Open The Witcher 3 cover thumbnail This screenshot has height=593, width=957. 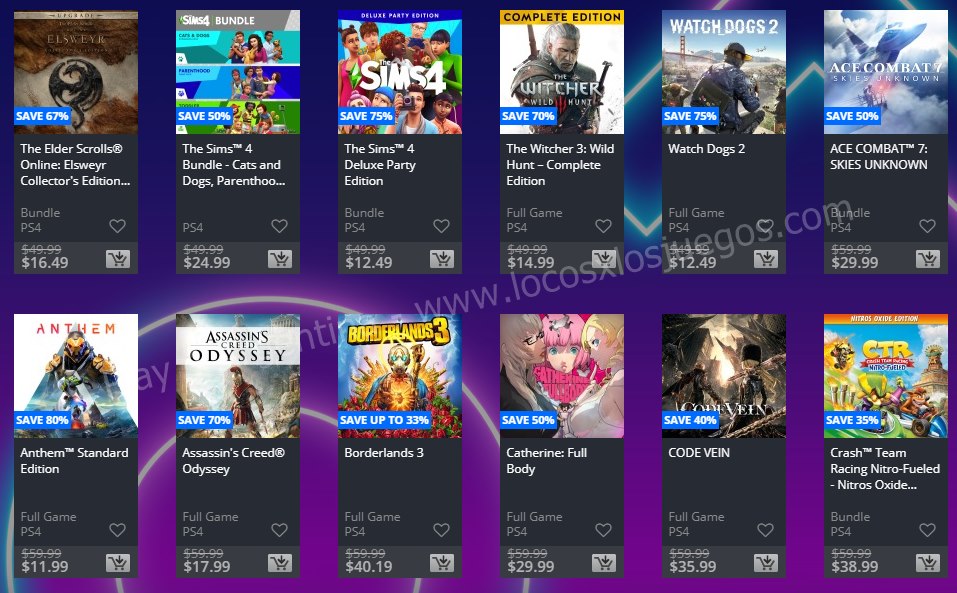point(562,72)
